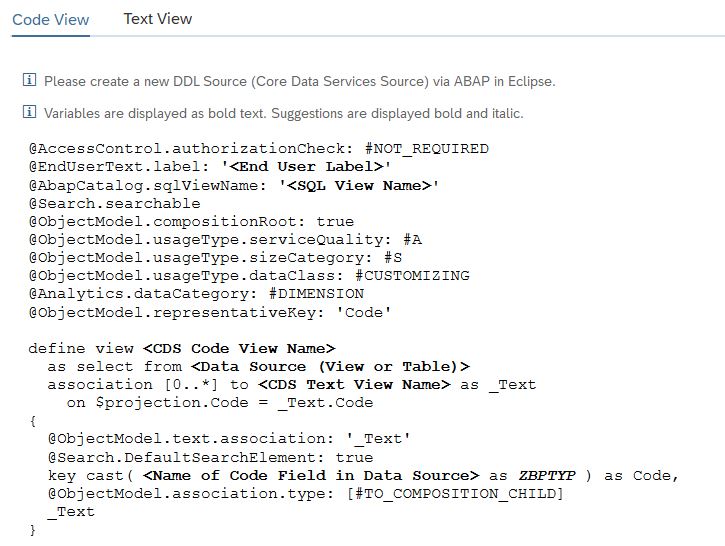Screen dimensions: 725x546
Task: Click the Data Source (View or Table) placeholder
Action: click(x=330, y=366)
